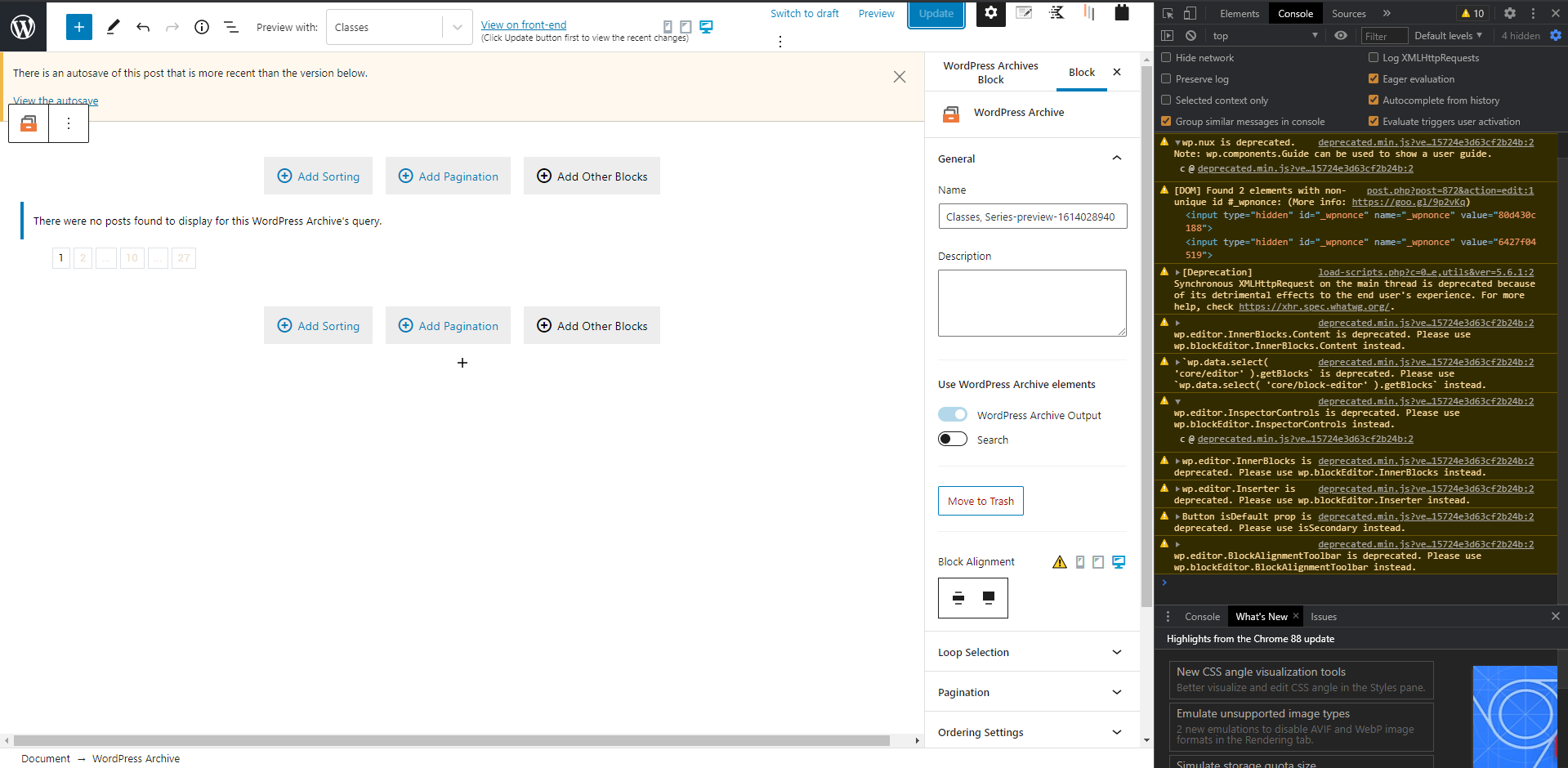
Task: Expand the Loop Selection panel
Action: click(1031, 652)
